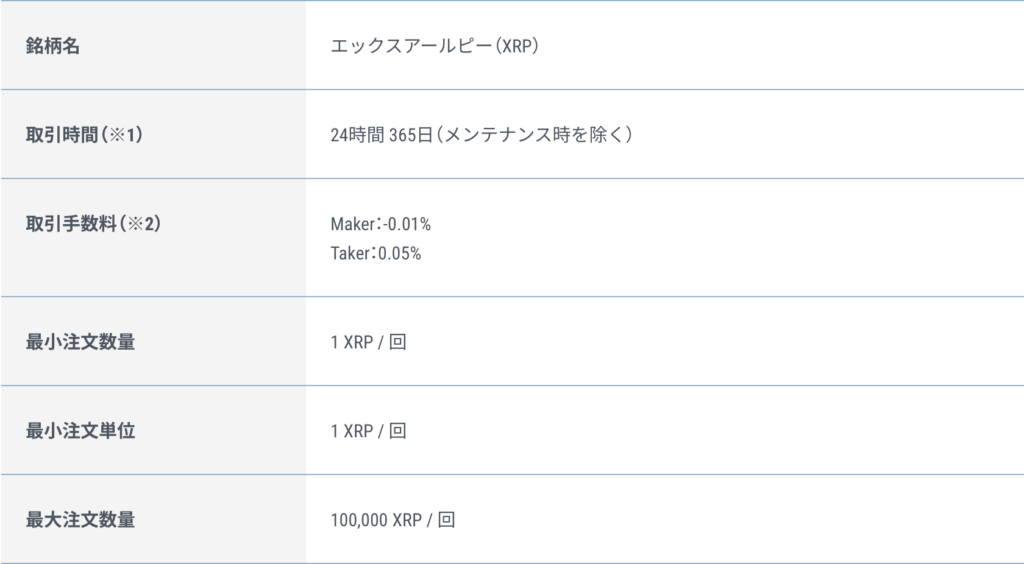The width and height of the screenshot is (1024, 564).
Task: Select the -0.01% Maker fee value
Action: [408, 223]
